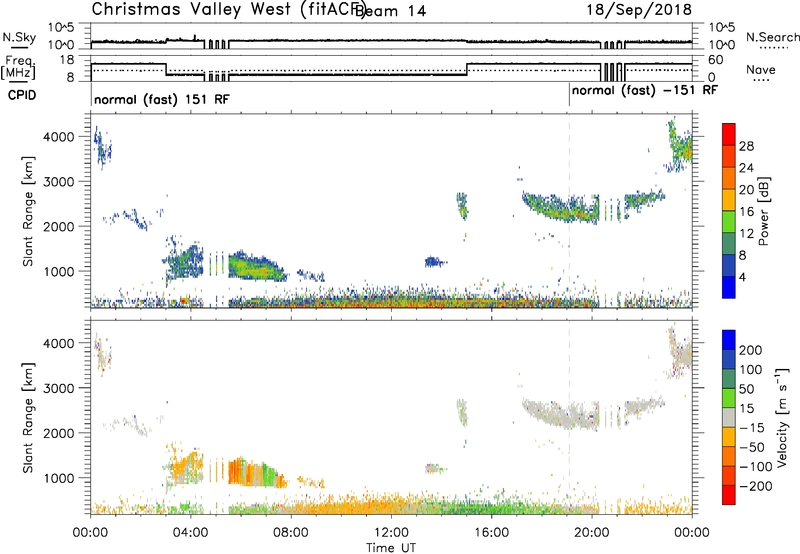Pick the gray segment of velocity colorbar
Image resolution: width=800 pixels, height=554 pixels.
click(729, 418)
